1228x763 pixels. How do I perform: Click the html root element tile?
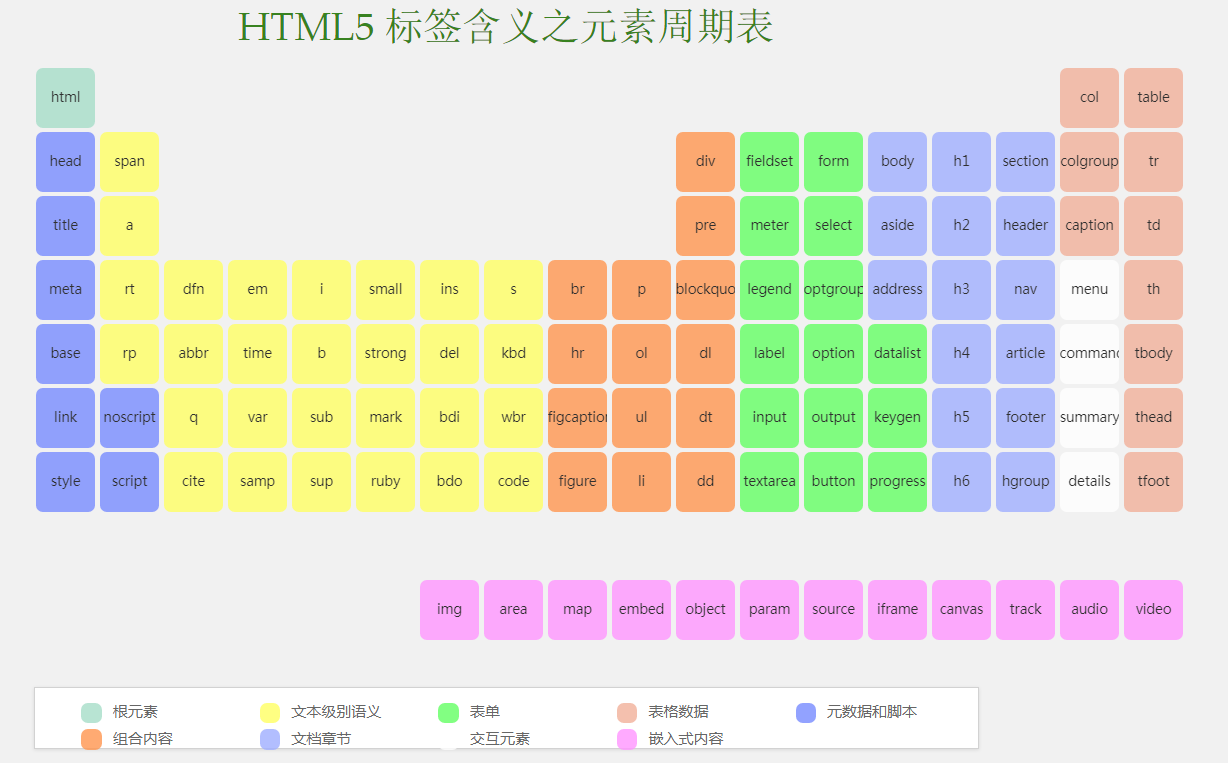tap(65, 97)
